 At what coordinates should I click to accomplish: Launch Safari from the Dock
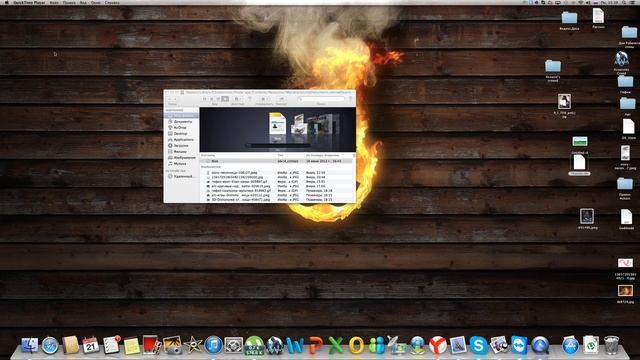[50, 346]
